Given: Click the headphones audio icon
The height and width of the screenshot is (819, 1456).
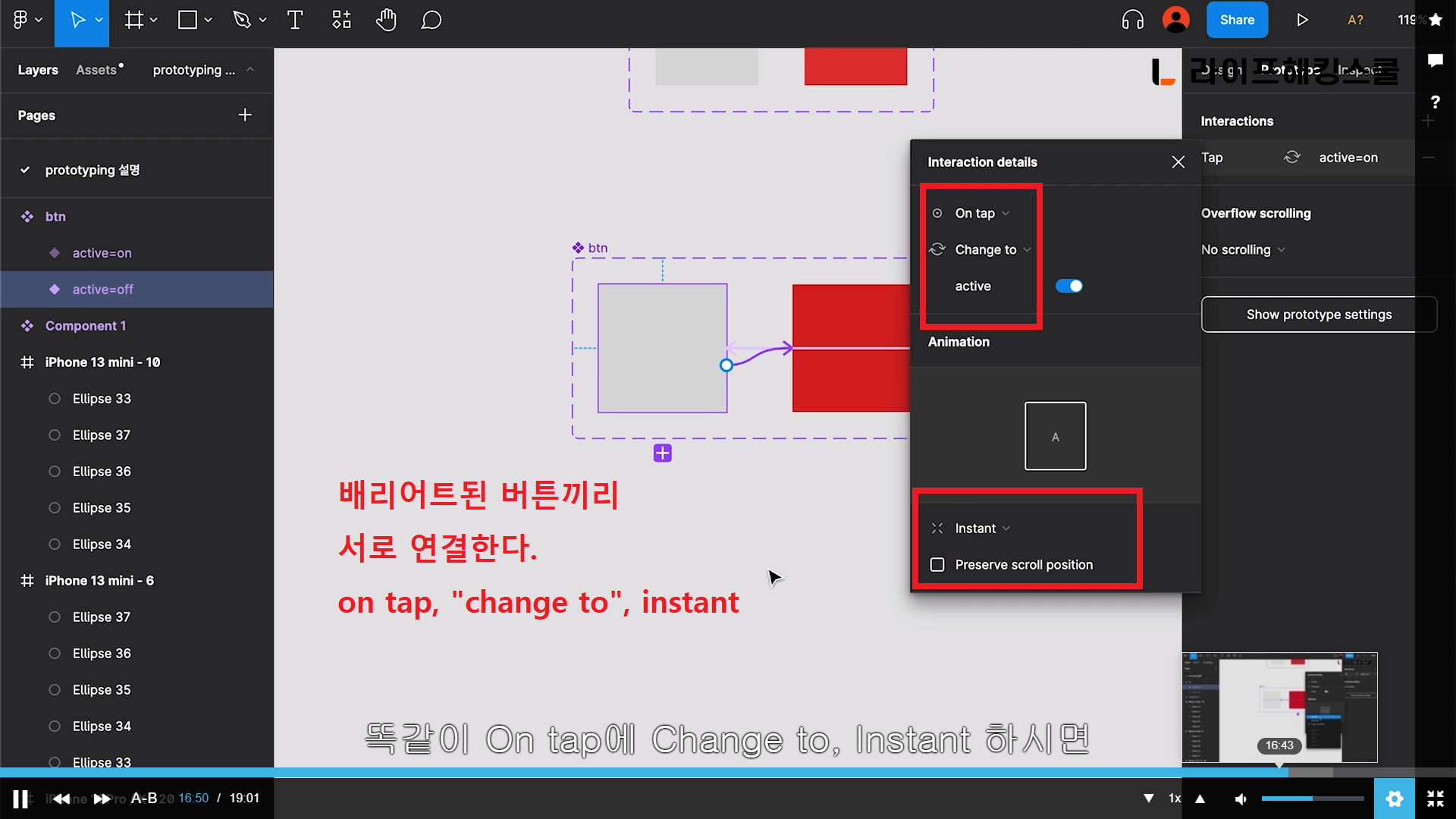Looking at the screenshot, I should coord(1132,20).
